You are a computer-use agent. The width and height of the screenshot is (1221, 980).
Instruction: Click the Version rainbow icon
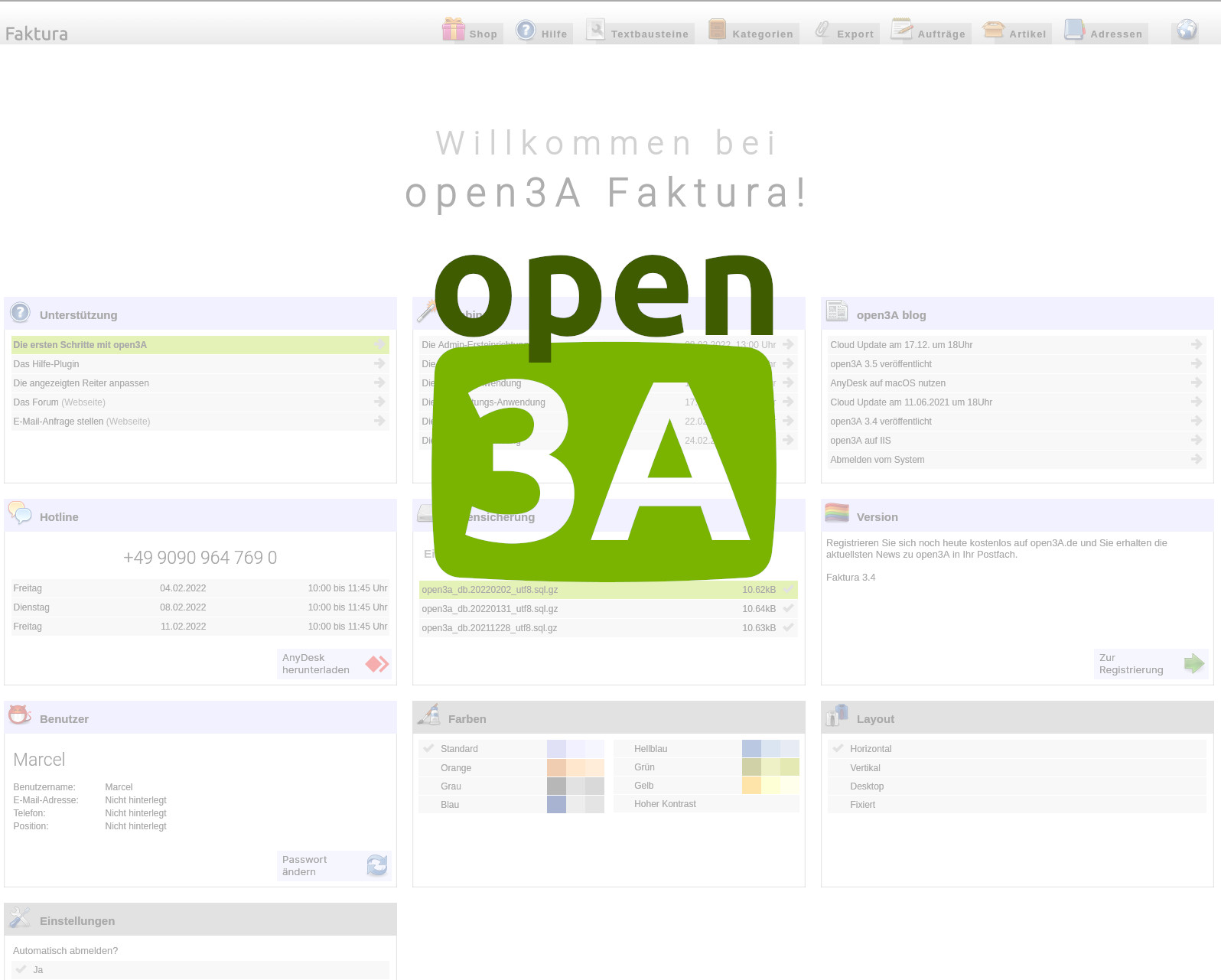pos(837,513)
